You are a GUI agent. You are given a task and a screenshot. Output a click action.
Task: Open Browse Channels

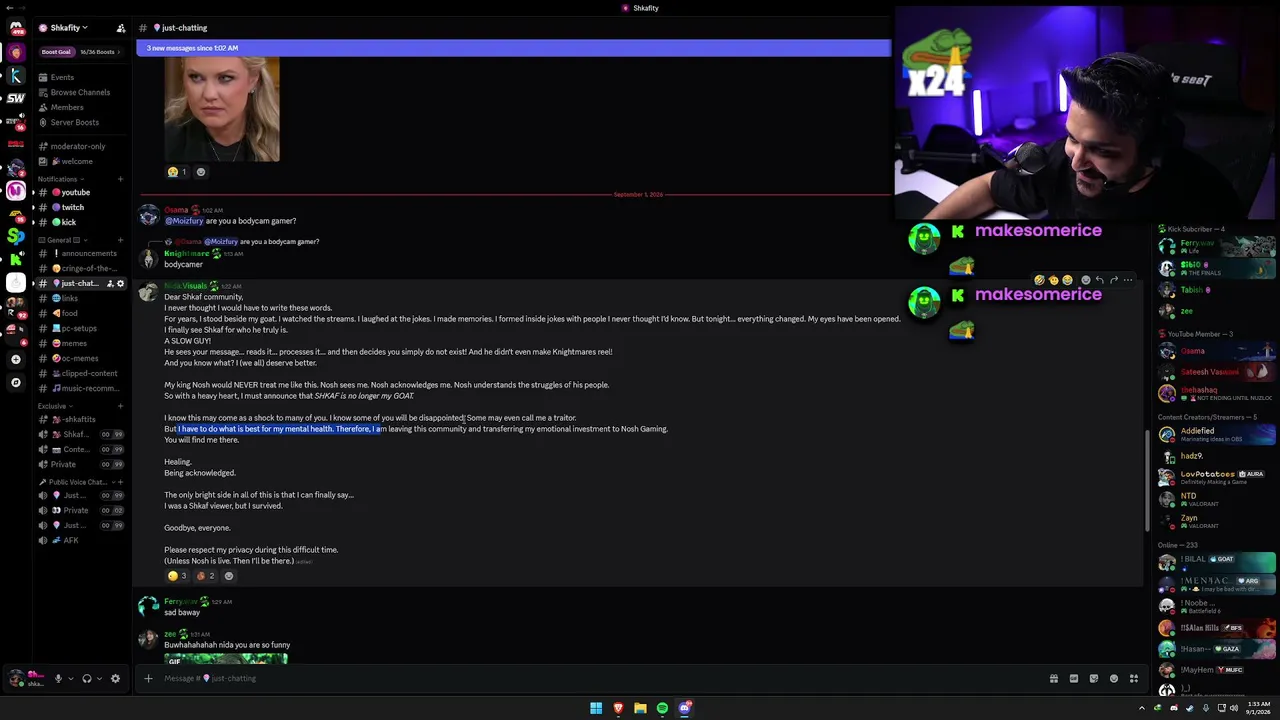82,92
